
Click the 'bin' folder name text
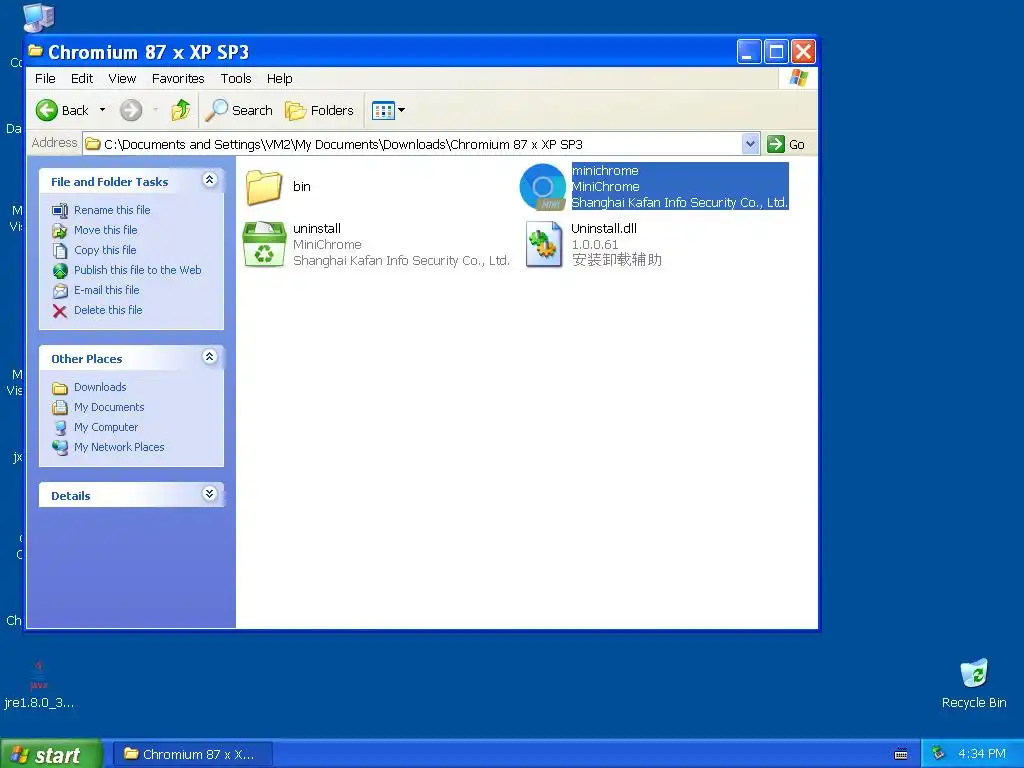click(x=302, y=187)
